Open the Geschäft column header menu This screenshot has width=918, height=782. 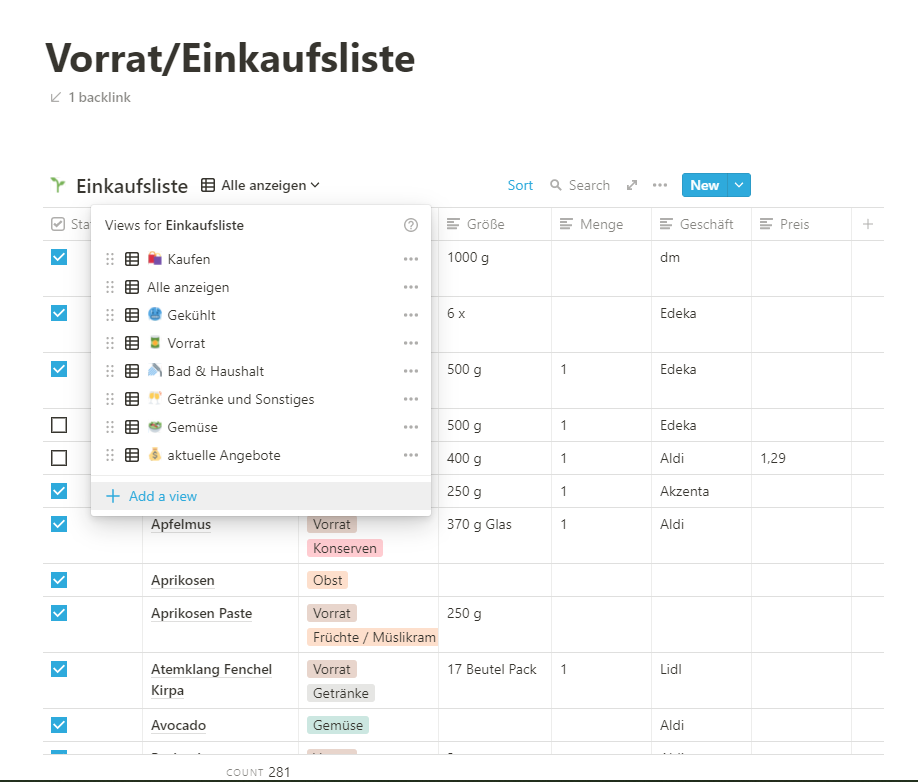pos(700,224)
